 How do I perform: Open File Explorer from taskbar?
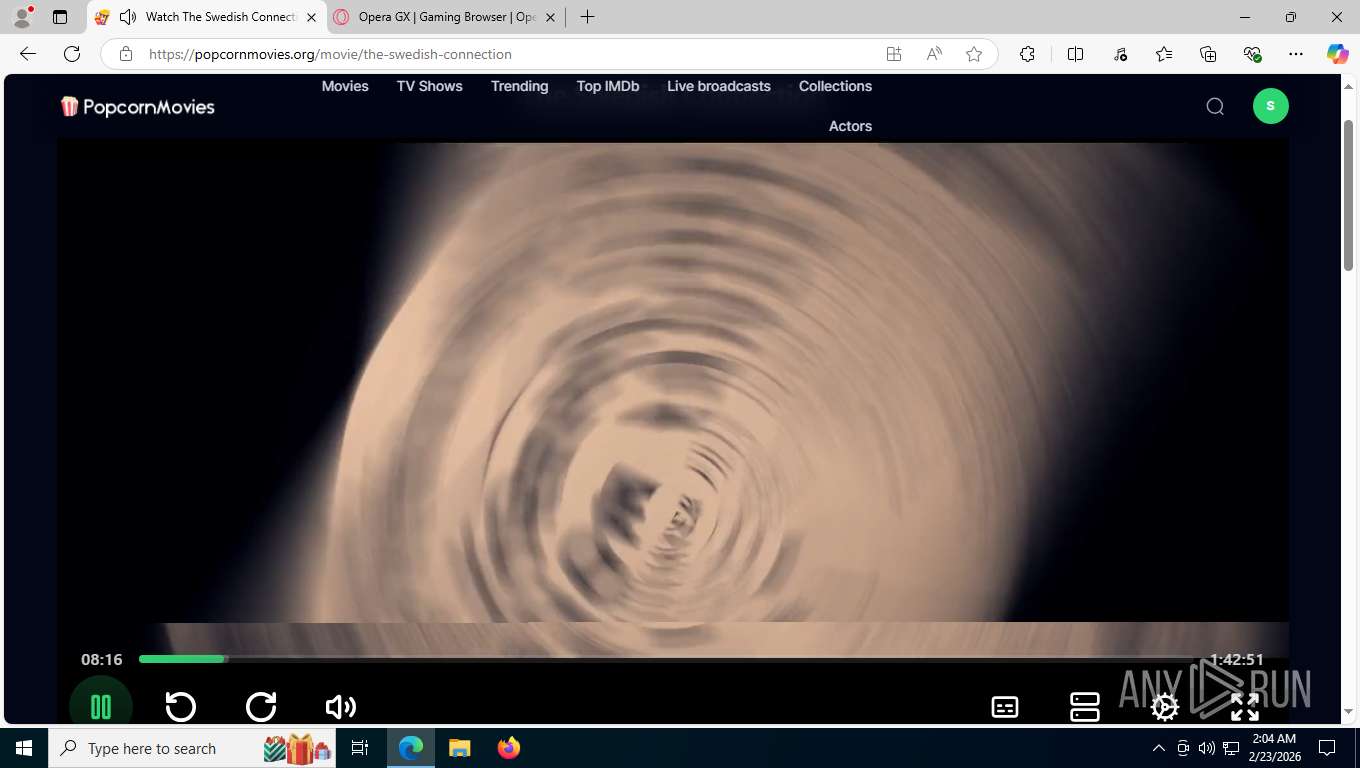click(x=460, y=748)
